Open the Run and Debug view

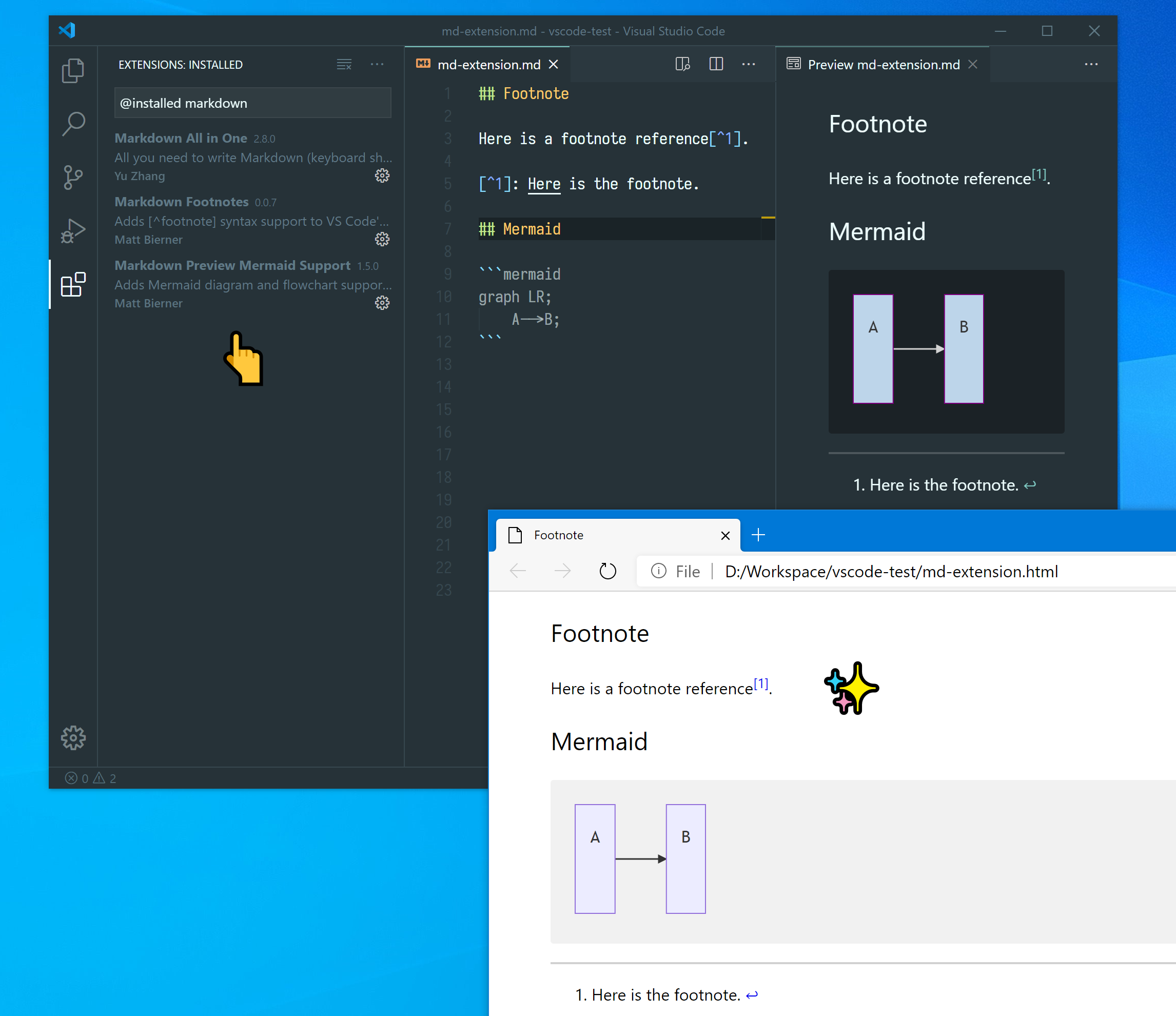coord(73,230)
